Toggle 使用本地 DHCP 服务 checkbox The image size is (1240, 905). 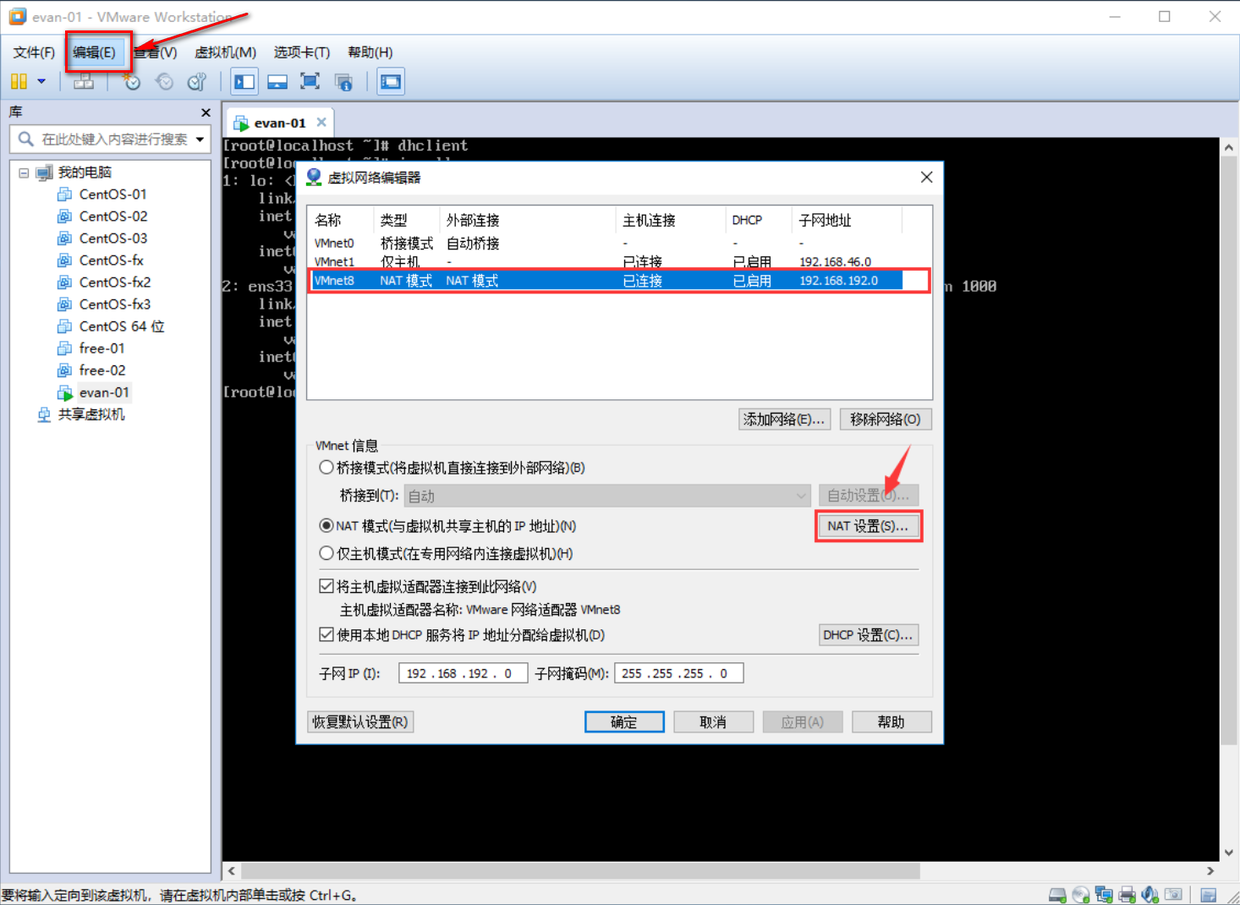[326, 634]
